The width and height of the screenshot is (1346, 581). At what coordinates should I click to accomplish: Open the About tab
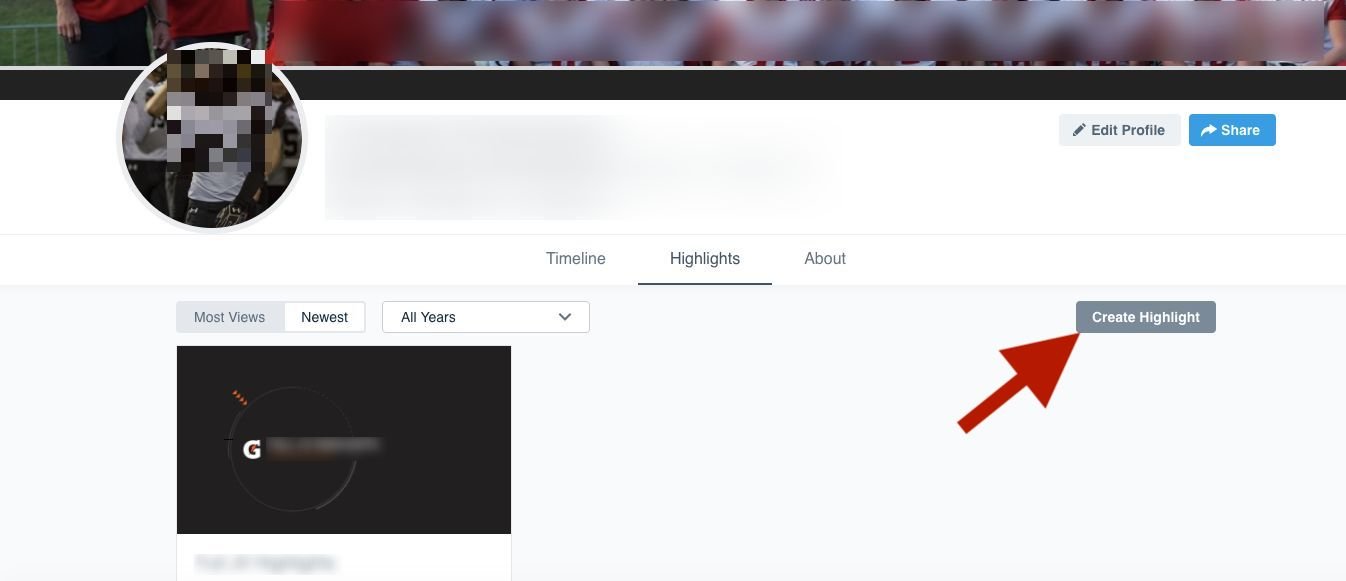(x=824, y=258)
